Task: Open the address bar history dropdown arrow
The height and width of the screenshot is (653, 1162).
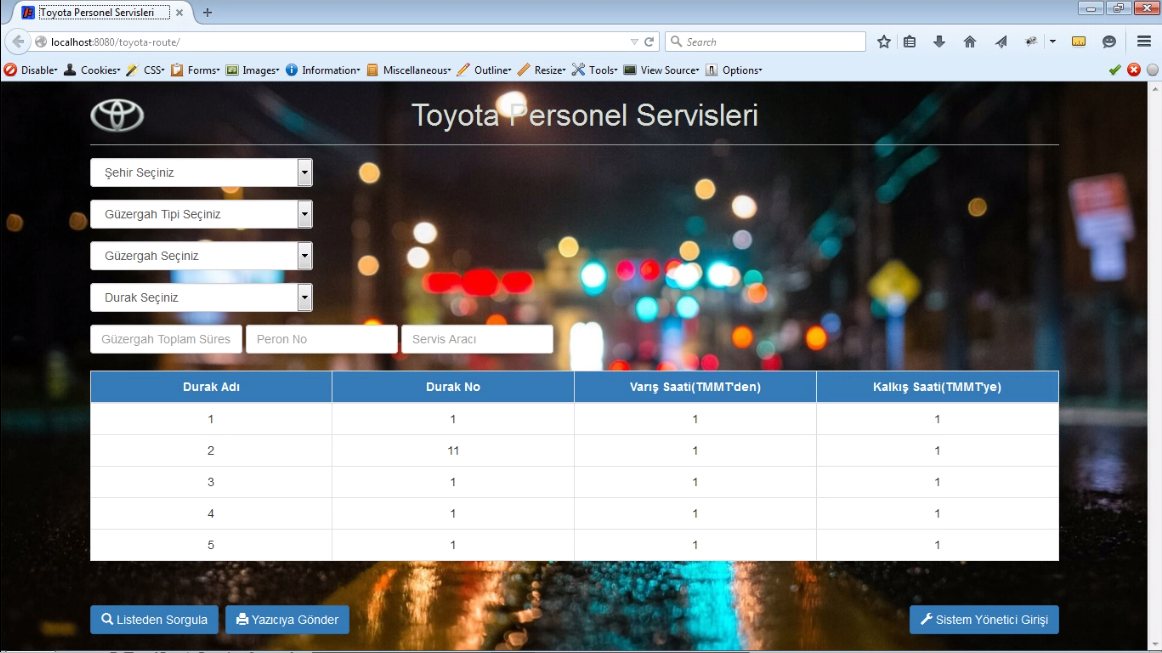Action: click(x=634, y=42)
